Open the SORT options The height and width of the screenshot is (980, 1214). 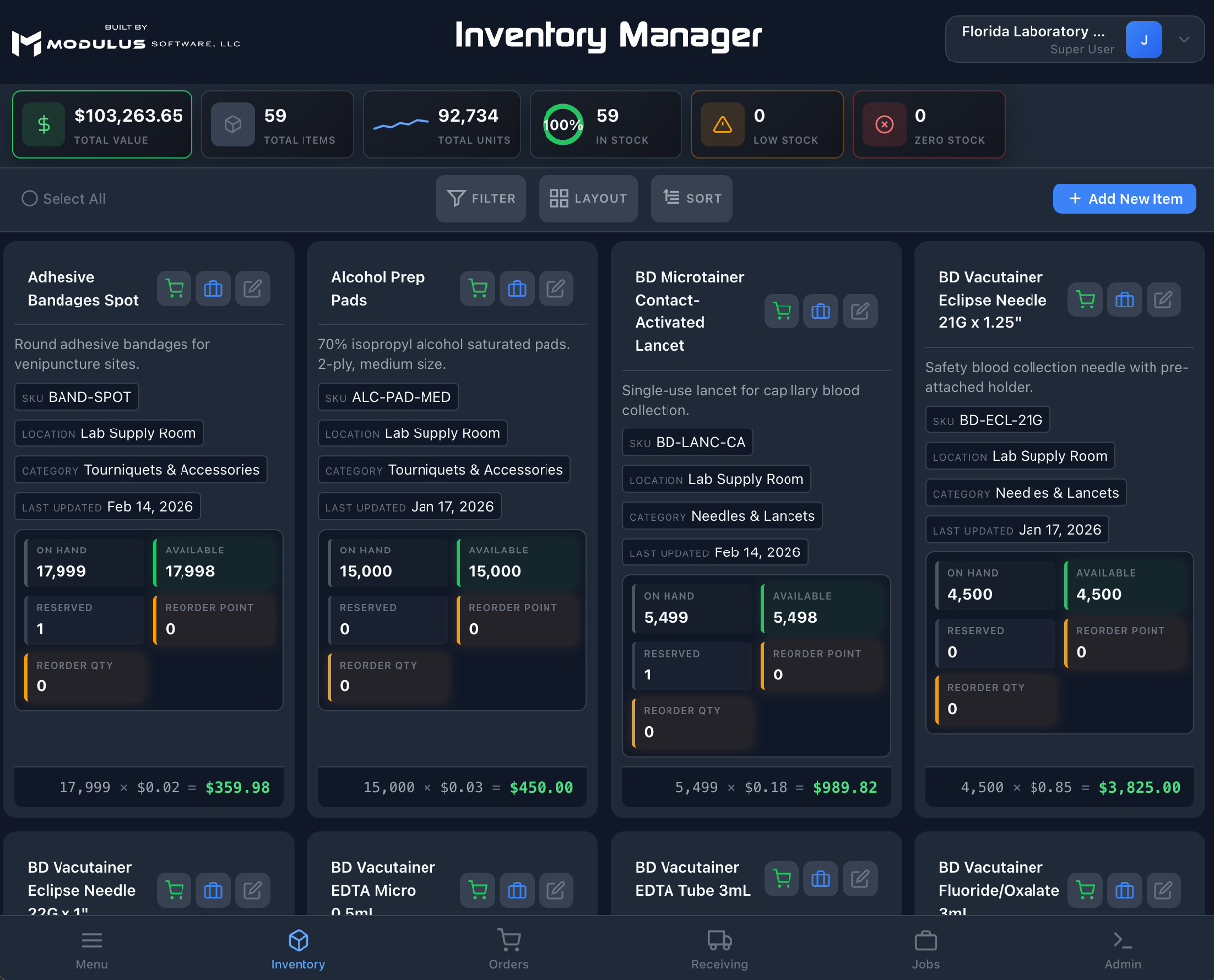691,199
